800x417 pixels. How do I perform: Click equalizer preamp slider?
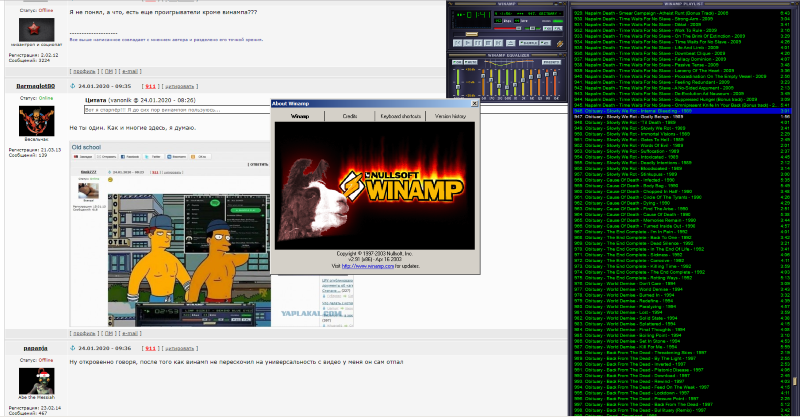click(x=458, y=83)
